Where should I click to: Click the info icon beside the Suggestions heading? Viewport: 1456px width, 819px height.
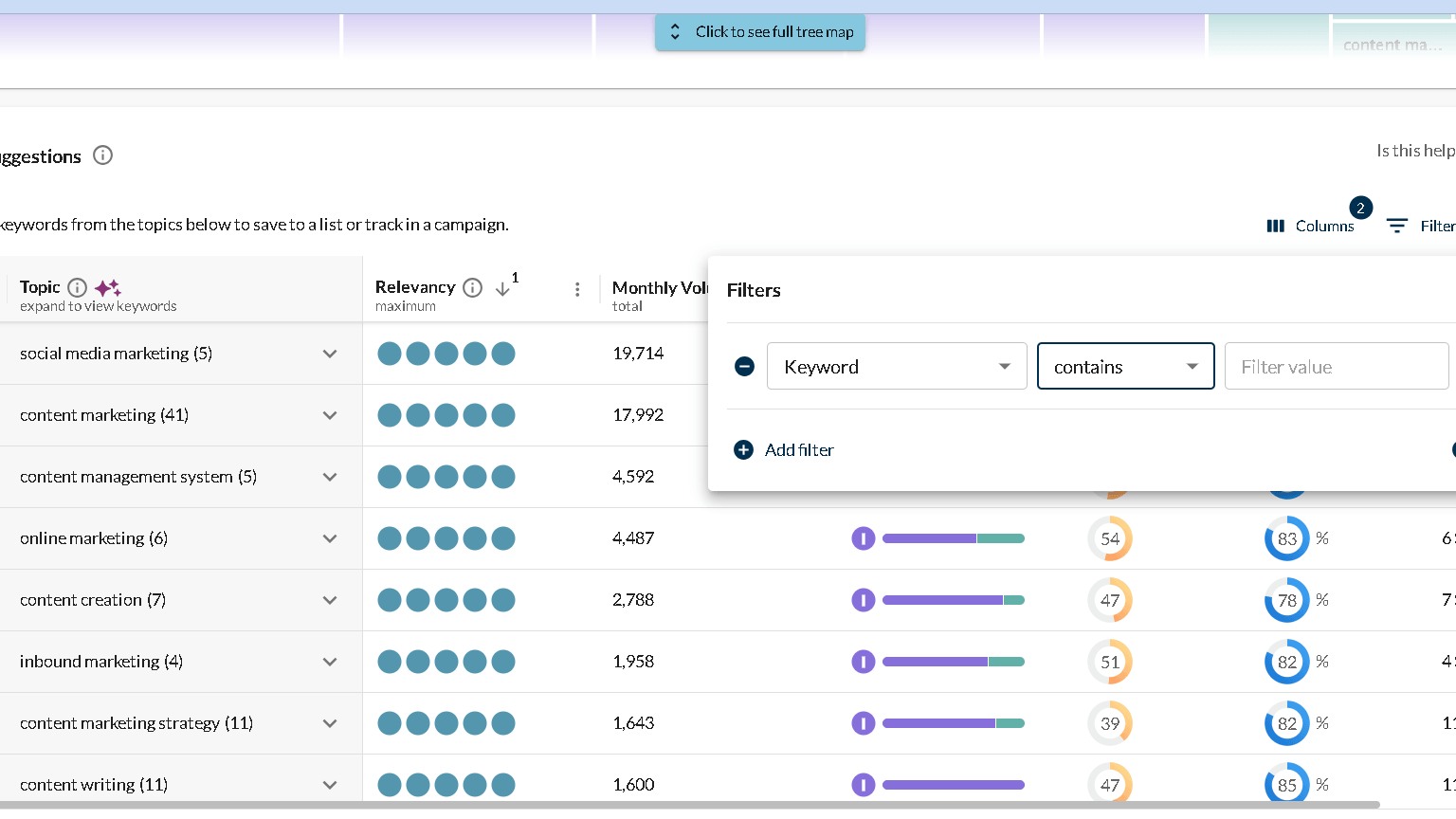coord(102,155)
